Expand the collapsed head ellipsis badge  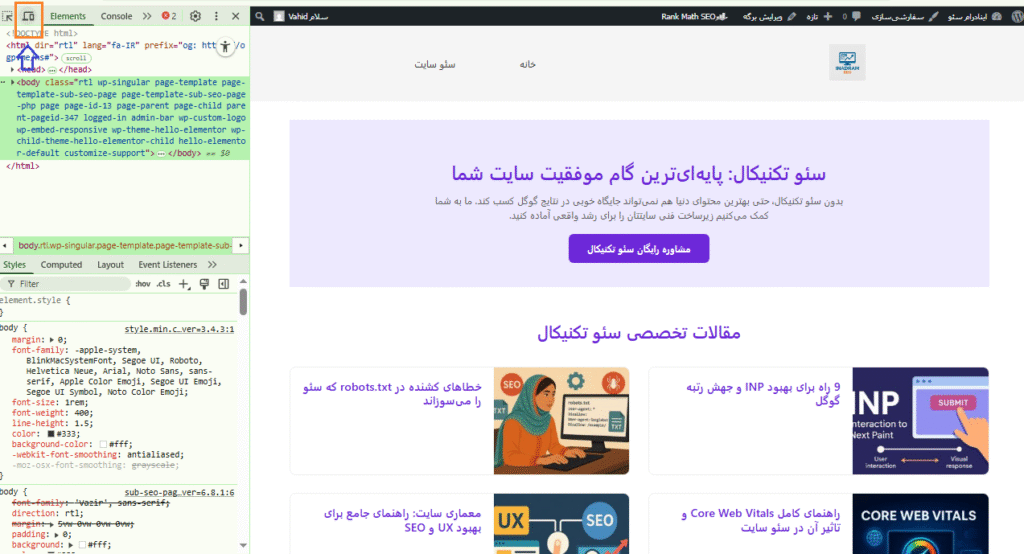52,70
